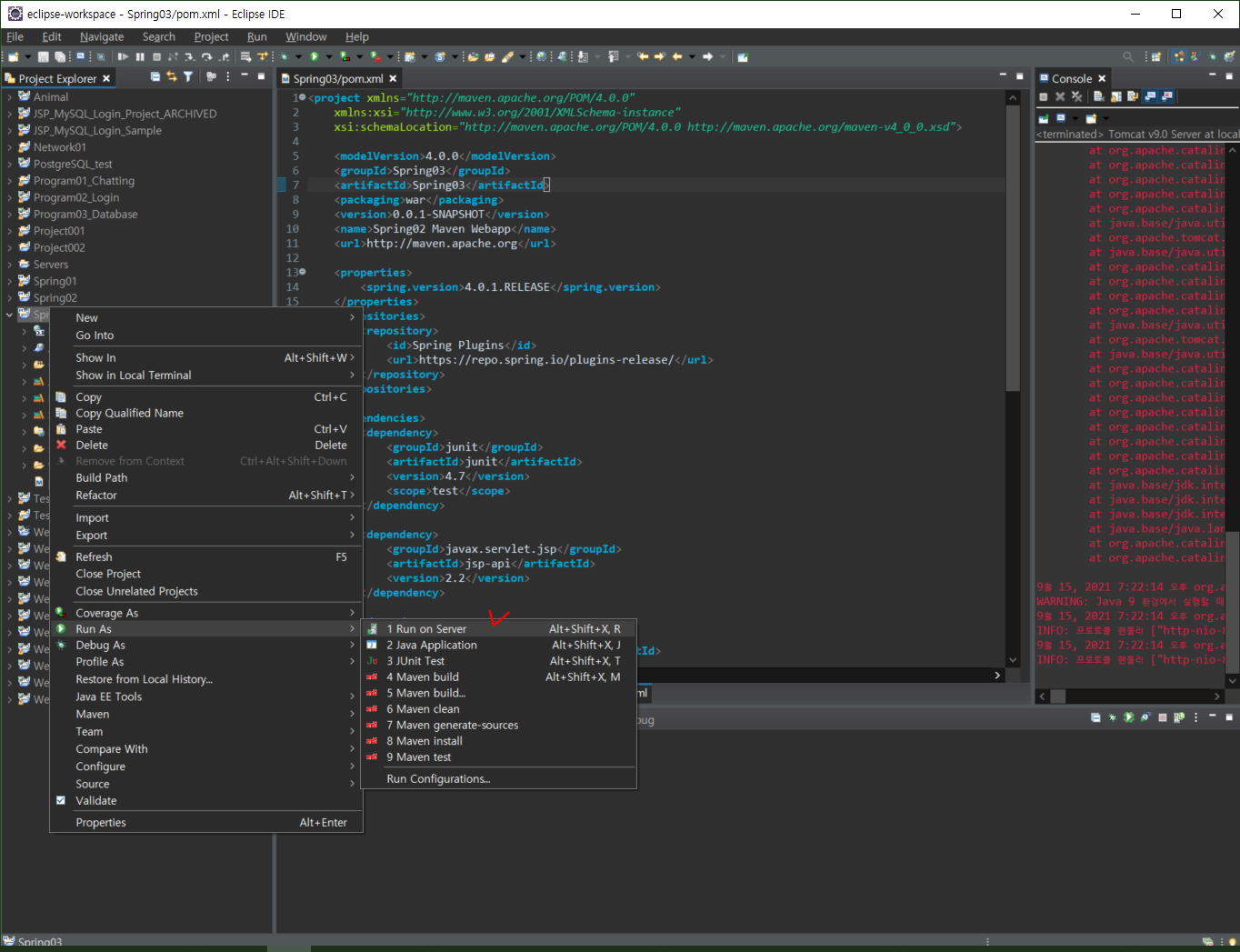
Task: Close the Spring03/pom.xml editor tab
Action: coord(393,78)
